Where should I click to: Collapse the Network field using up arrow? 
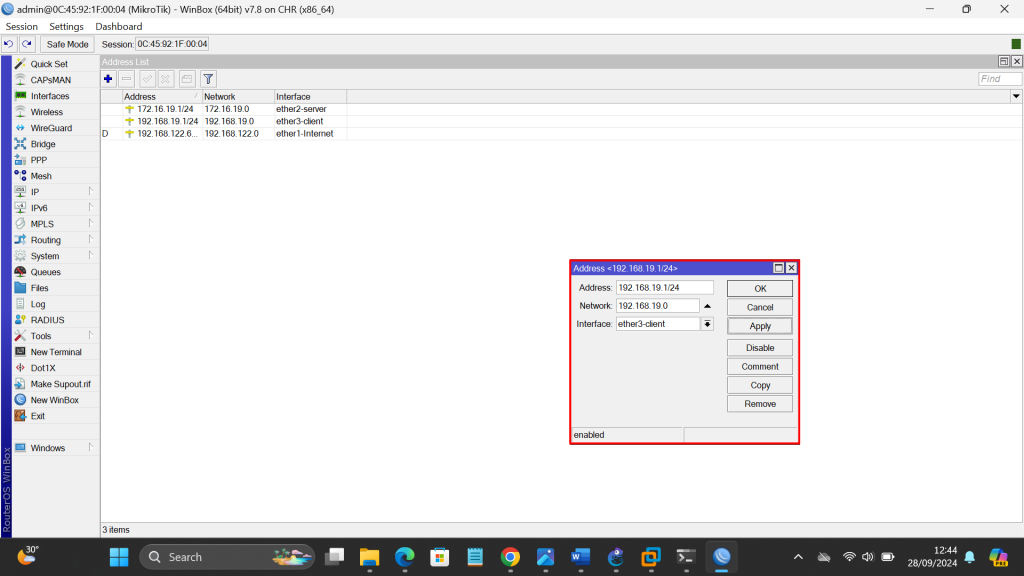coord(707,306)
